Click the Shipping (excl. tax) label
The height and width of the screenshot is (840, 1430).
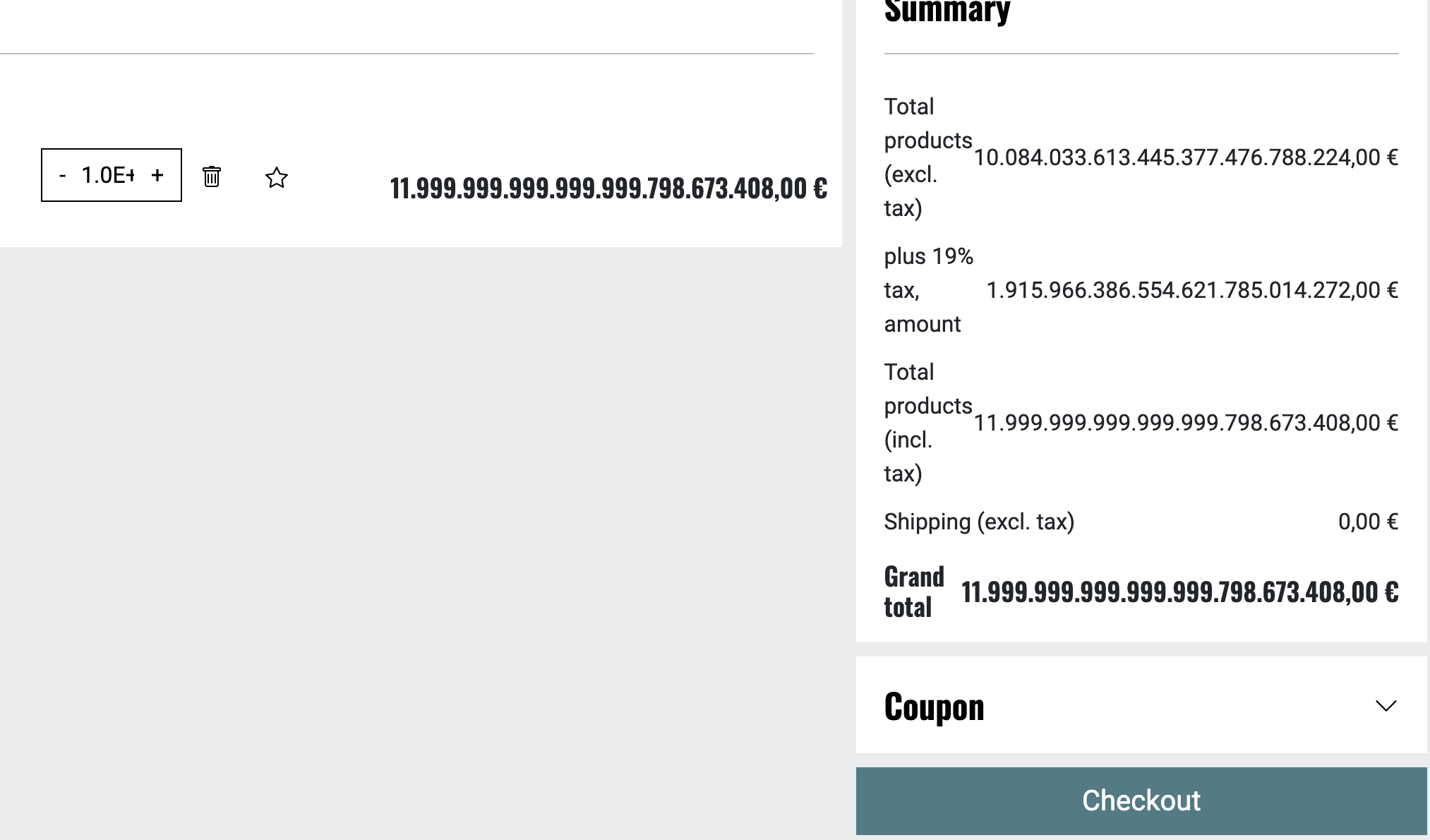point(979,522)
